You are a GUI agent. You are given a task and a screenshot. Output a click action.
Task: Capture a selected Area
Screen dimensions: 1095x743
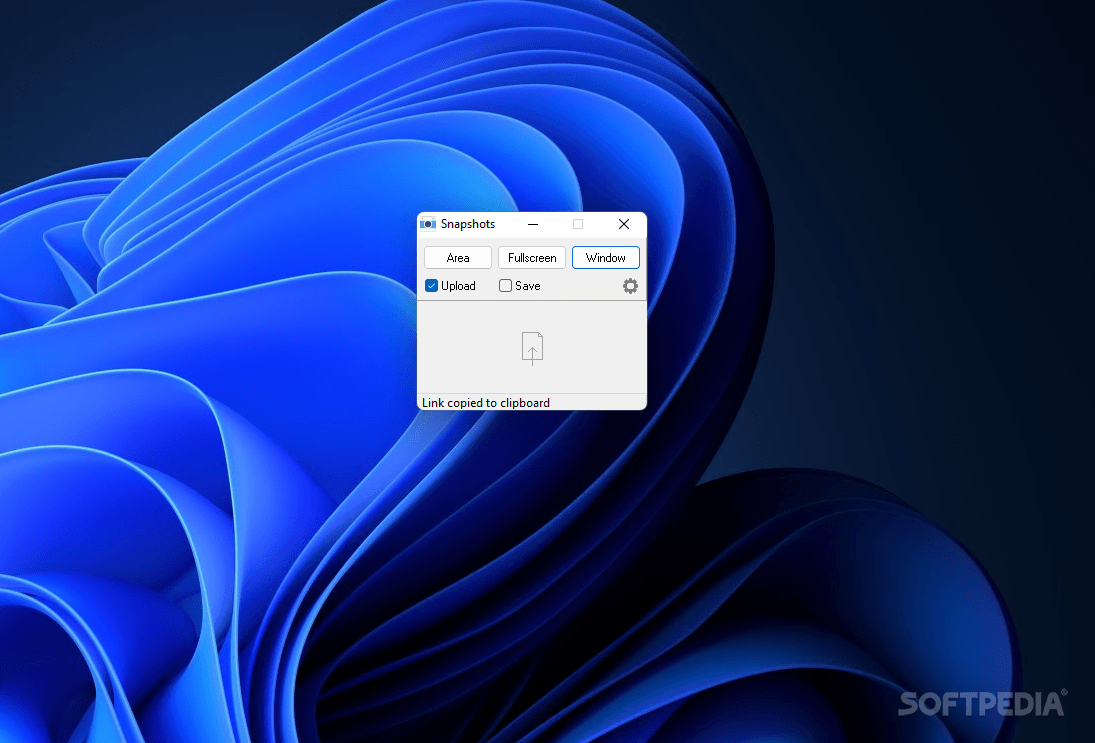[458, 258]
